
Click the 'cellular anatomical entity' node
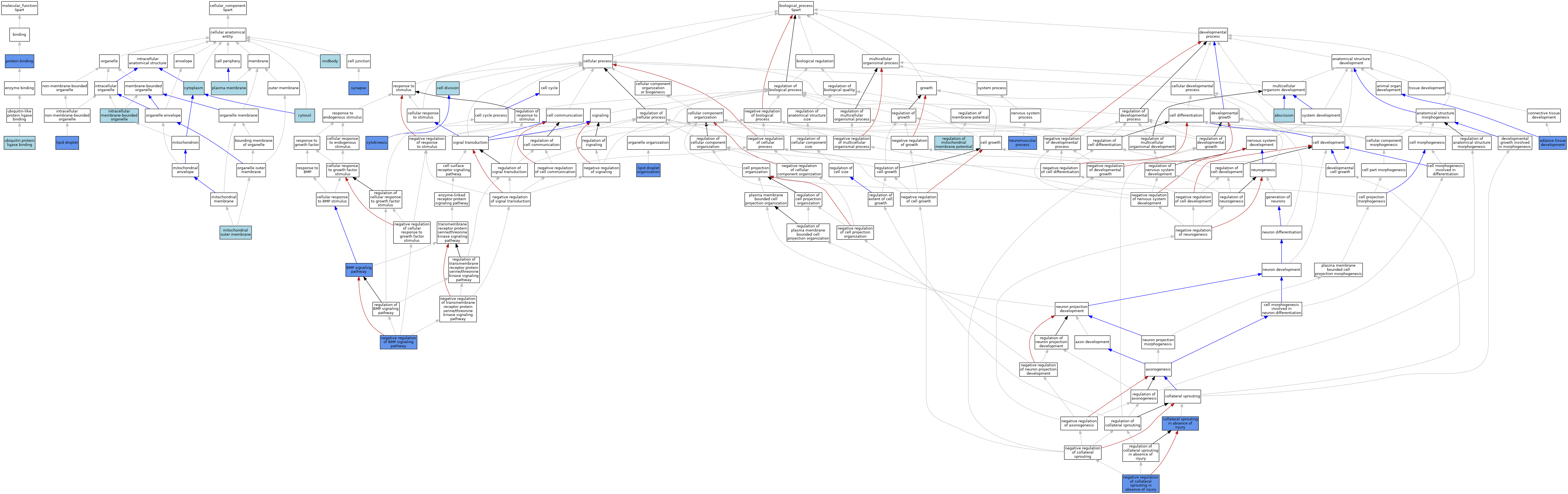[x=228, y=35]
